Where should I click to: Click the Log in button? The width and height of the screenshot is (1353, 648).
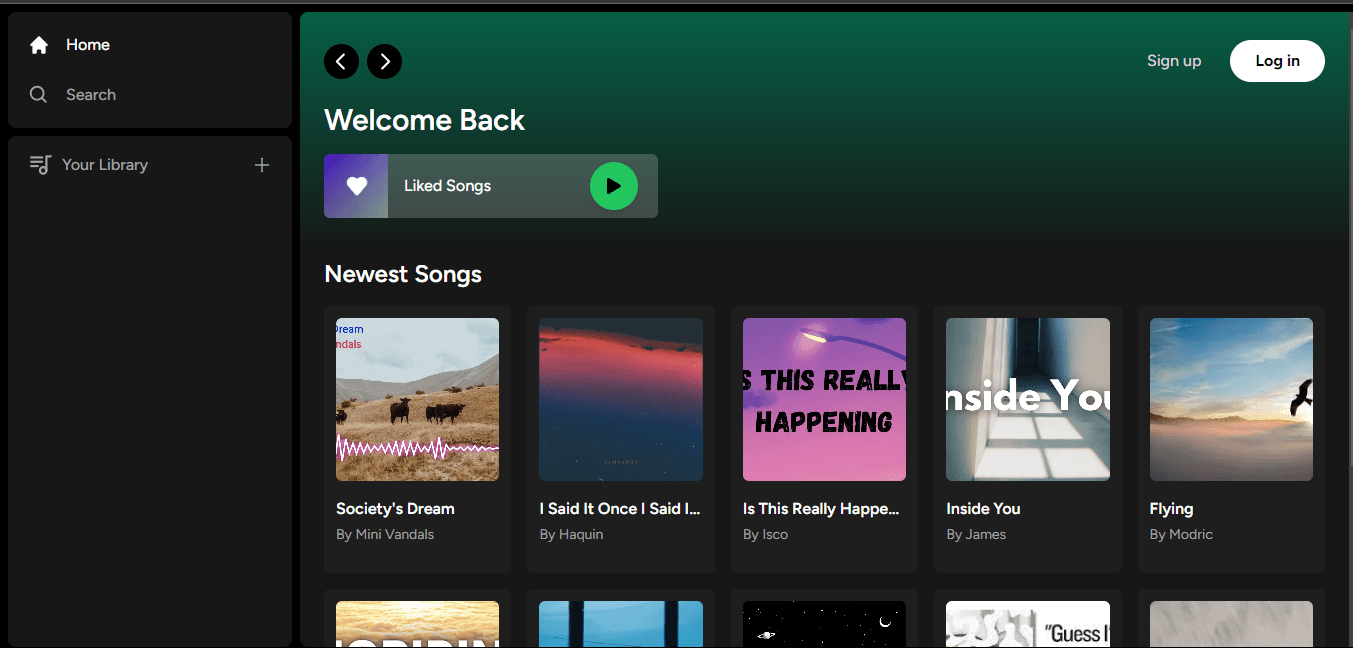coord(1277,61)
